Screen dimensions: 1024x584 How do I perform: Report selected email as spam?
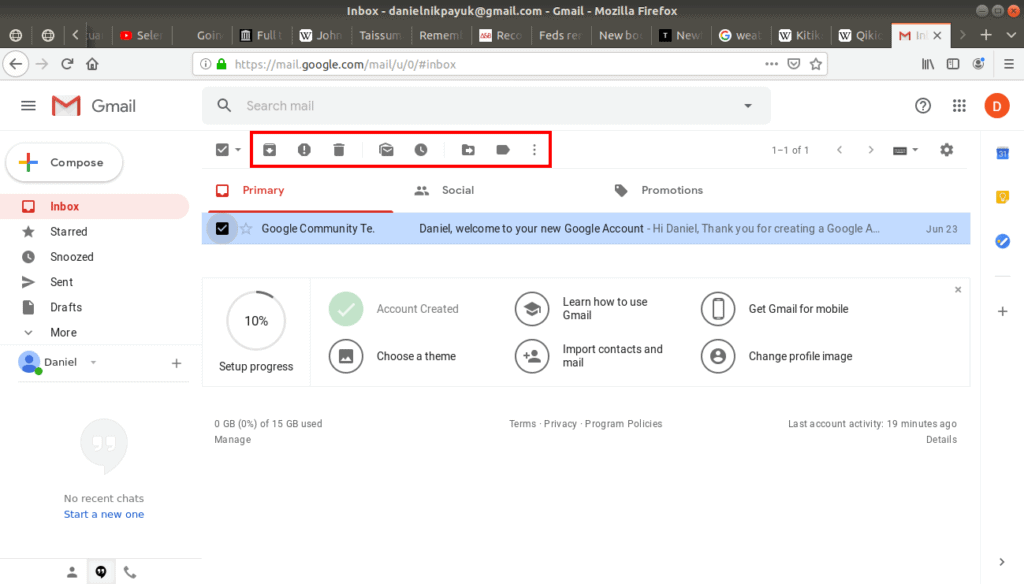pyautogui.click(x=304, y=150)
